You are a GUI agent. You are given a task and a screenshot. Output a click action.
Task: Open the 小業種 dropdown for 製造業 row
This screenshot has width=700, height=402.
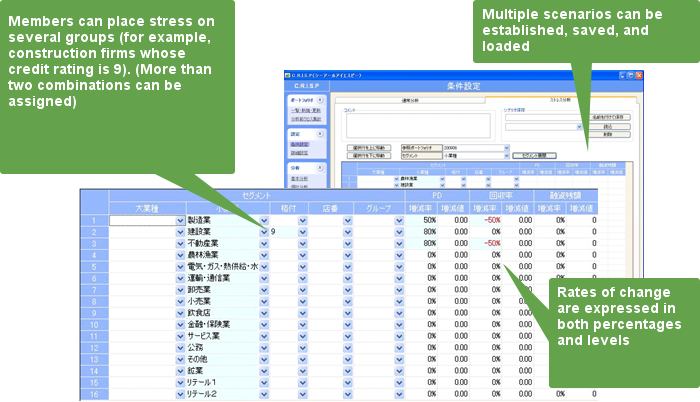(x=264, y=219)
